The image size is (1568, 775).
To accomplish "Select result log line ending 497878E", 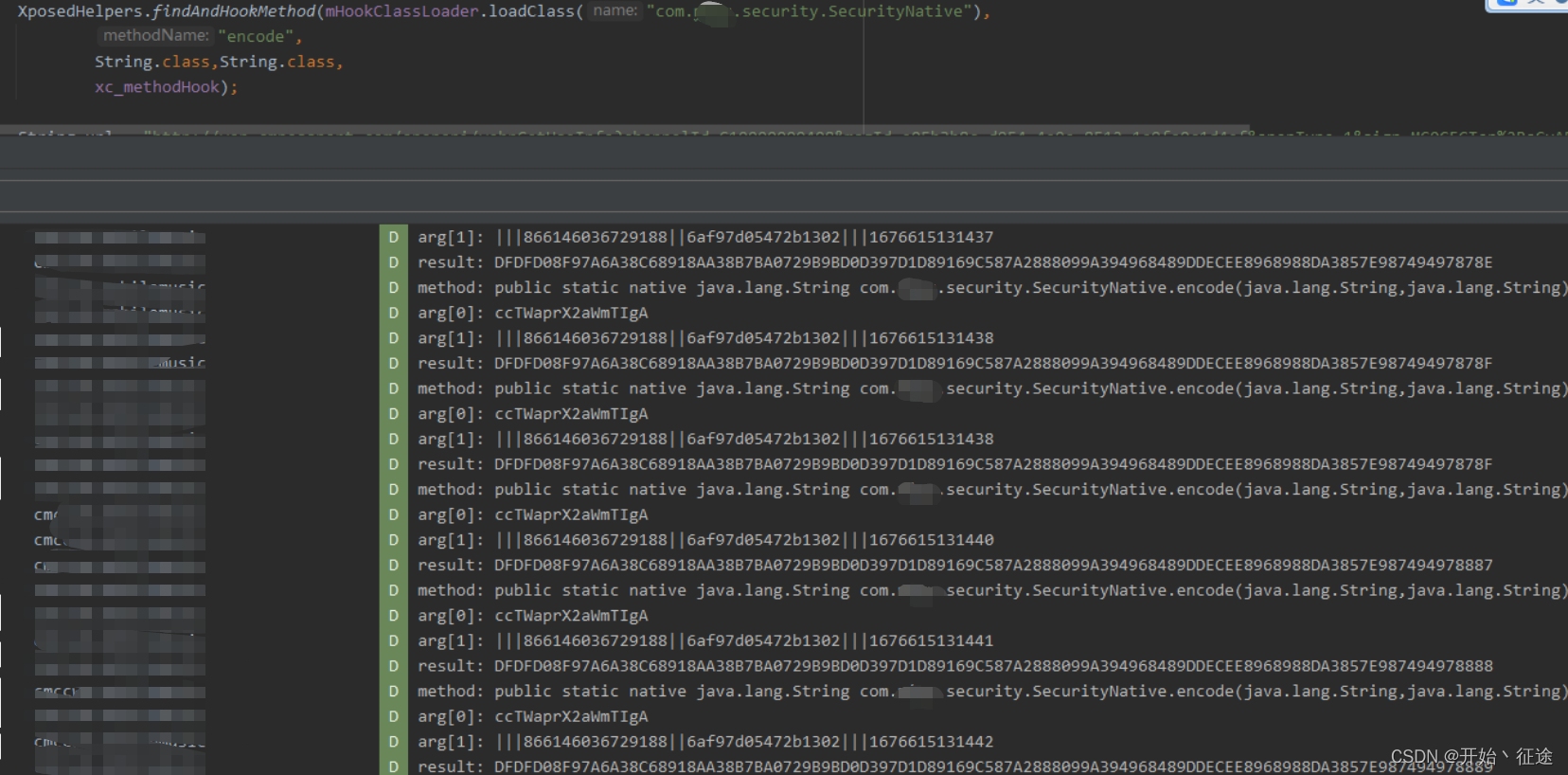I will (x=954, y=262).
